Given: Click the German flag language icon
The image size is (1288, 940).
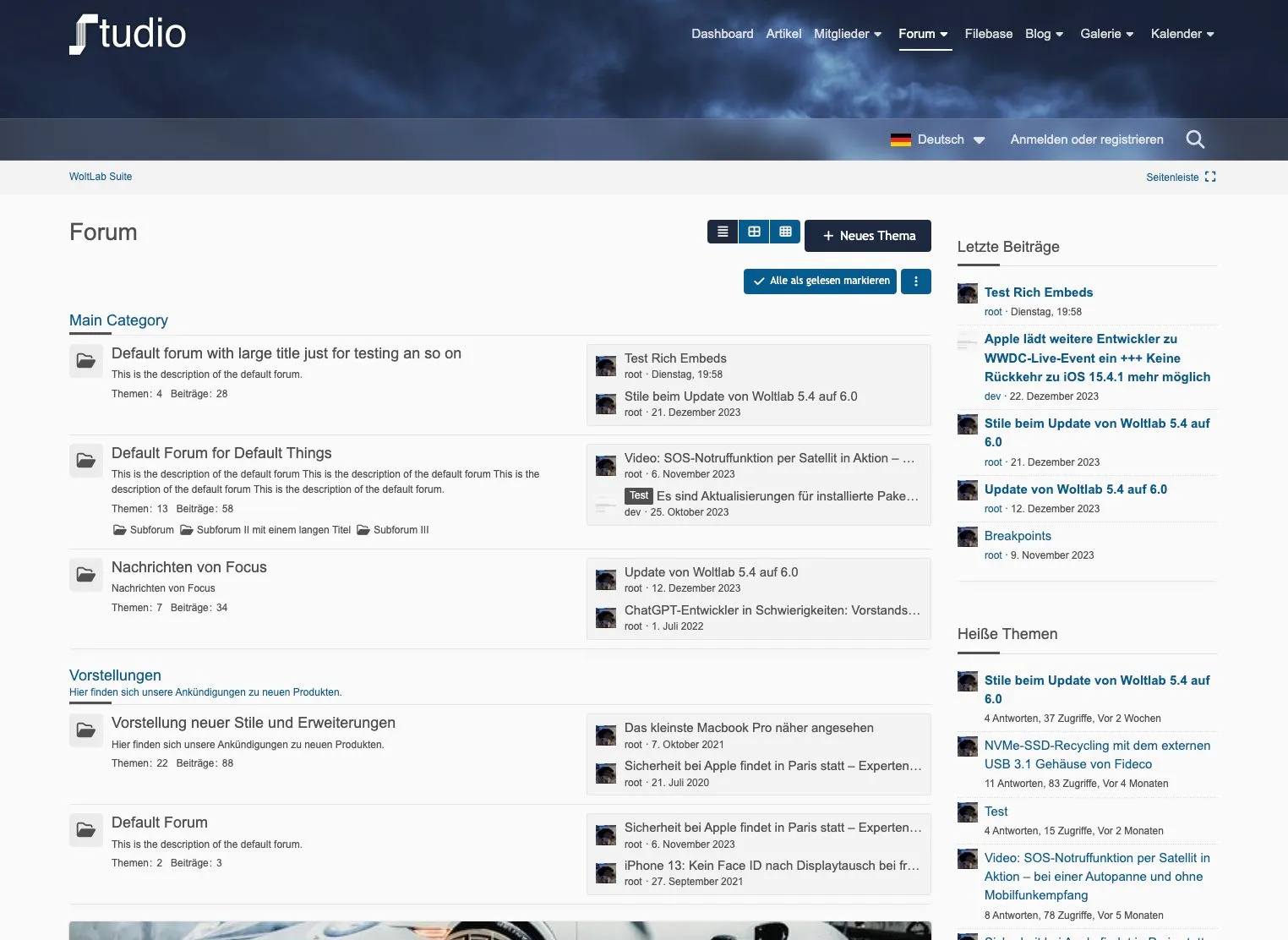Looking at the screenshot, I should (900, 140).
